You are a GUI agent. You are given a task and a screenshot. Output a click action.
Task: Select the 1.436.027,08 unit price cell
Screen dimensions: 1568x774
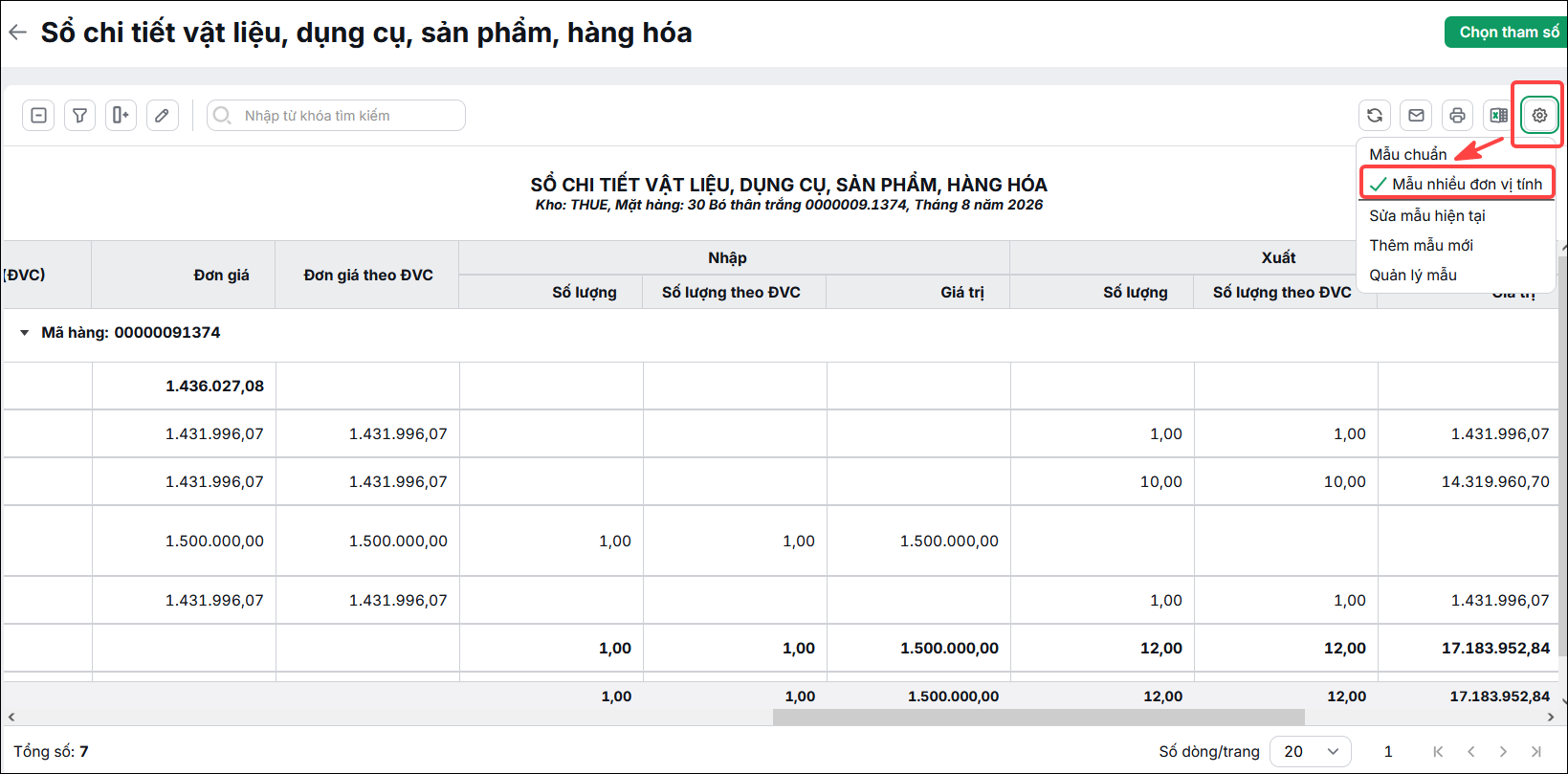coord(184,386)
